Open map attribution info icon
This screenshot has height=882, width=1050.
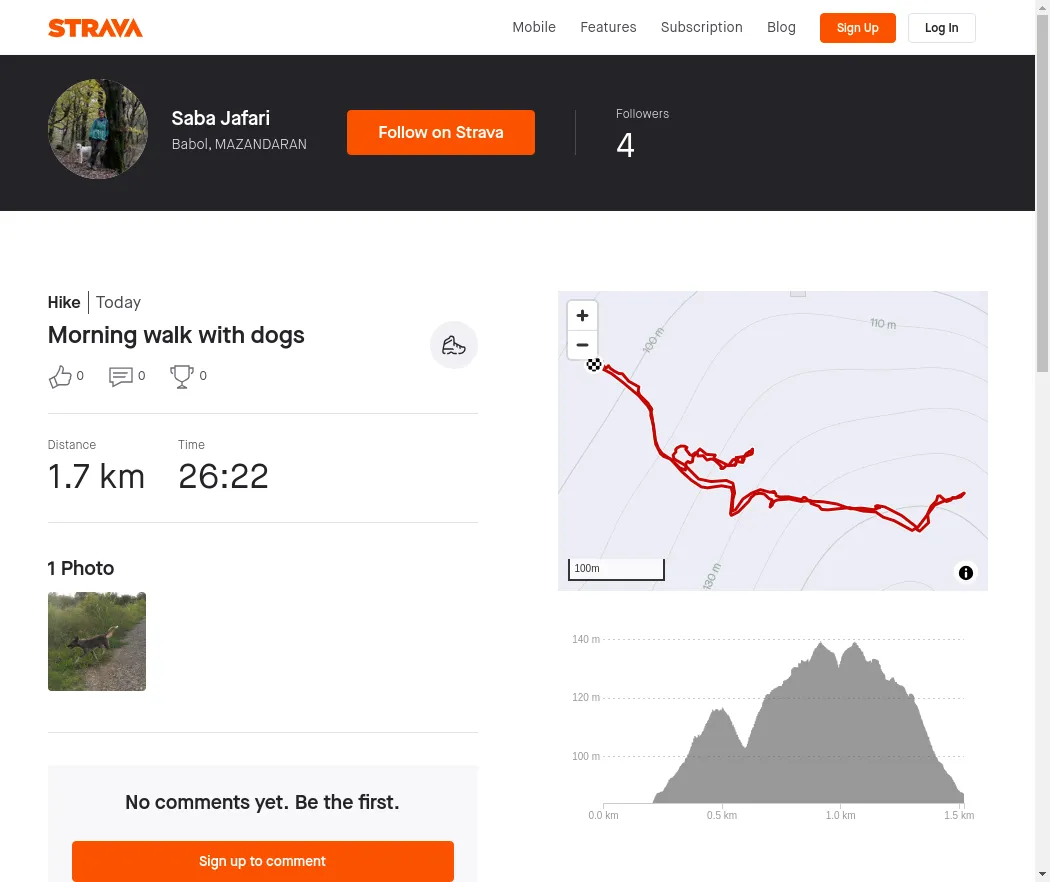pyautogui.click(x=966, y=573)
